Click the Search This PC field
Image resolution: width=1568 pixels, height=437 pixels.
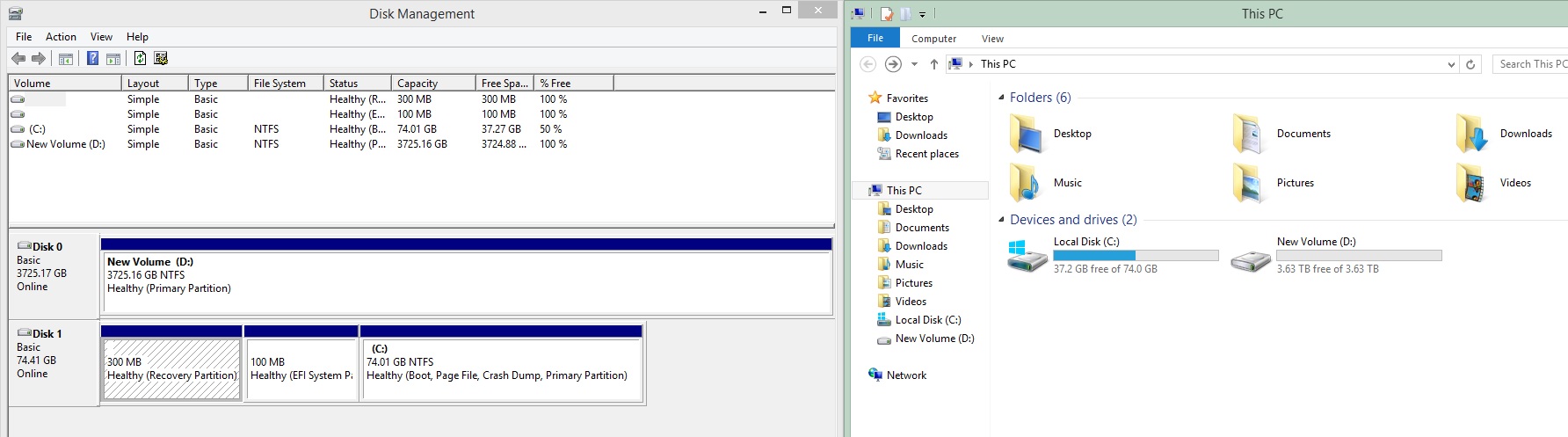pyautogui.click(x=1531, y=64)
